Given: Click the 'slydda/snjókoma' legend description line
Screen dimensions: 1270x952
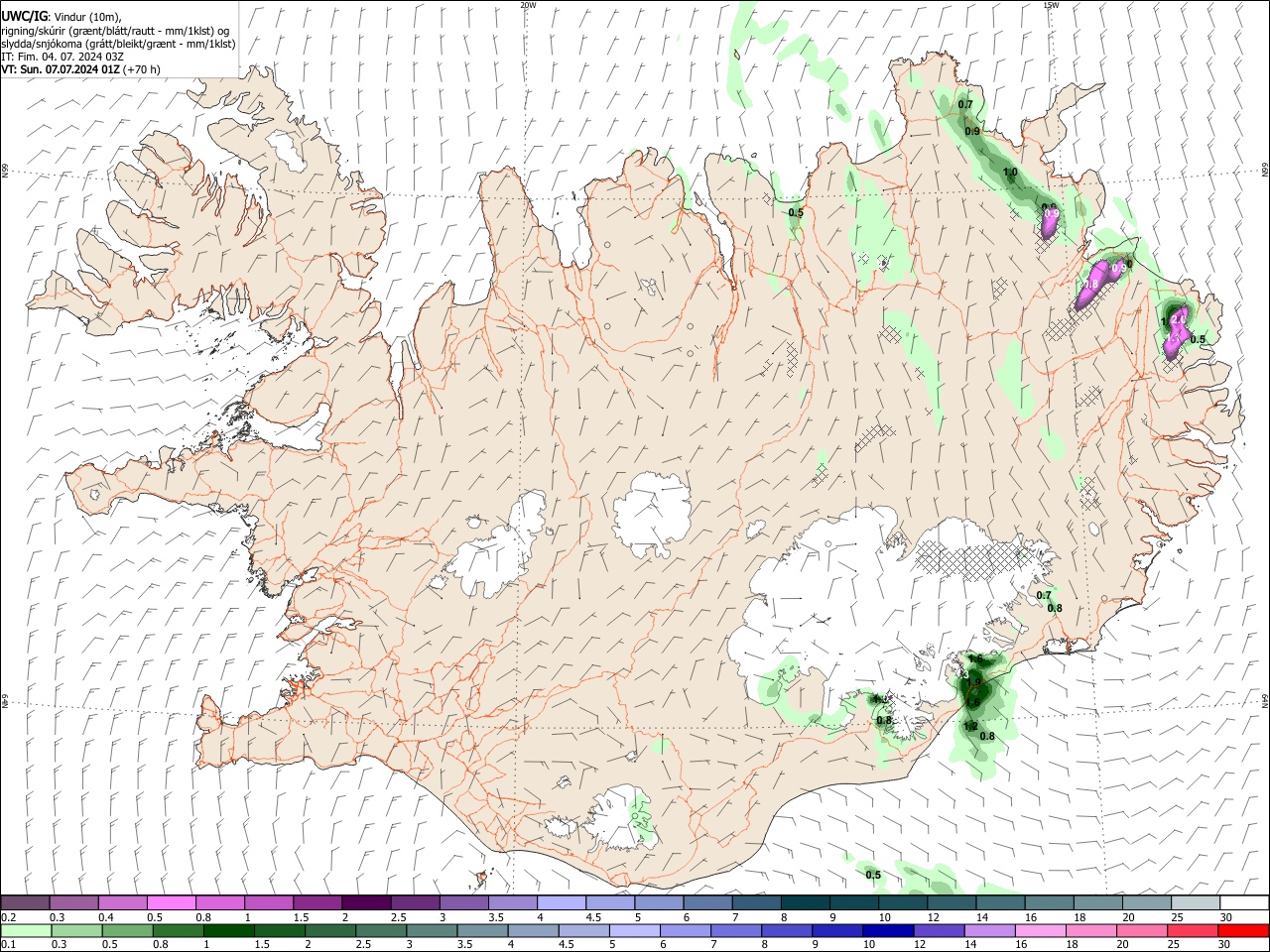Looking at the screenshot, I should coord(118,44).
